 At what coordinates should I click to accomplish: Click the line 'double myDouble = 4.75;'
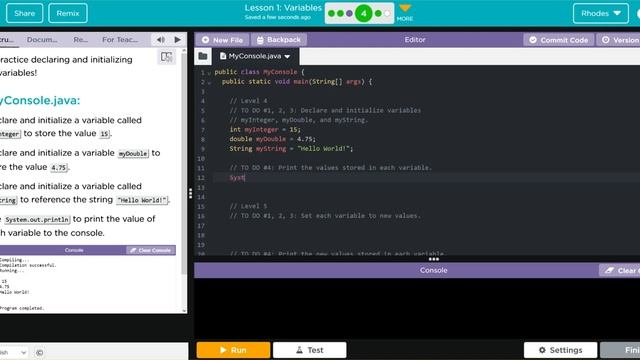[272, 139]
